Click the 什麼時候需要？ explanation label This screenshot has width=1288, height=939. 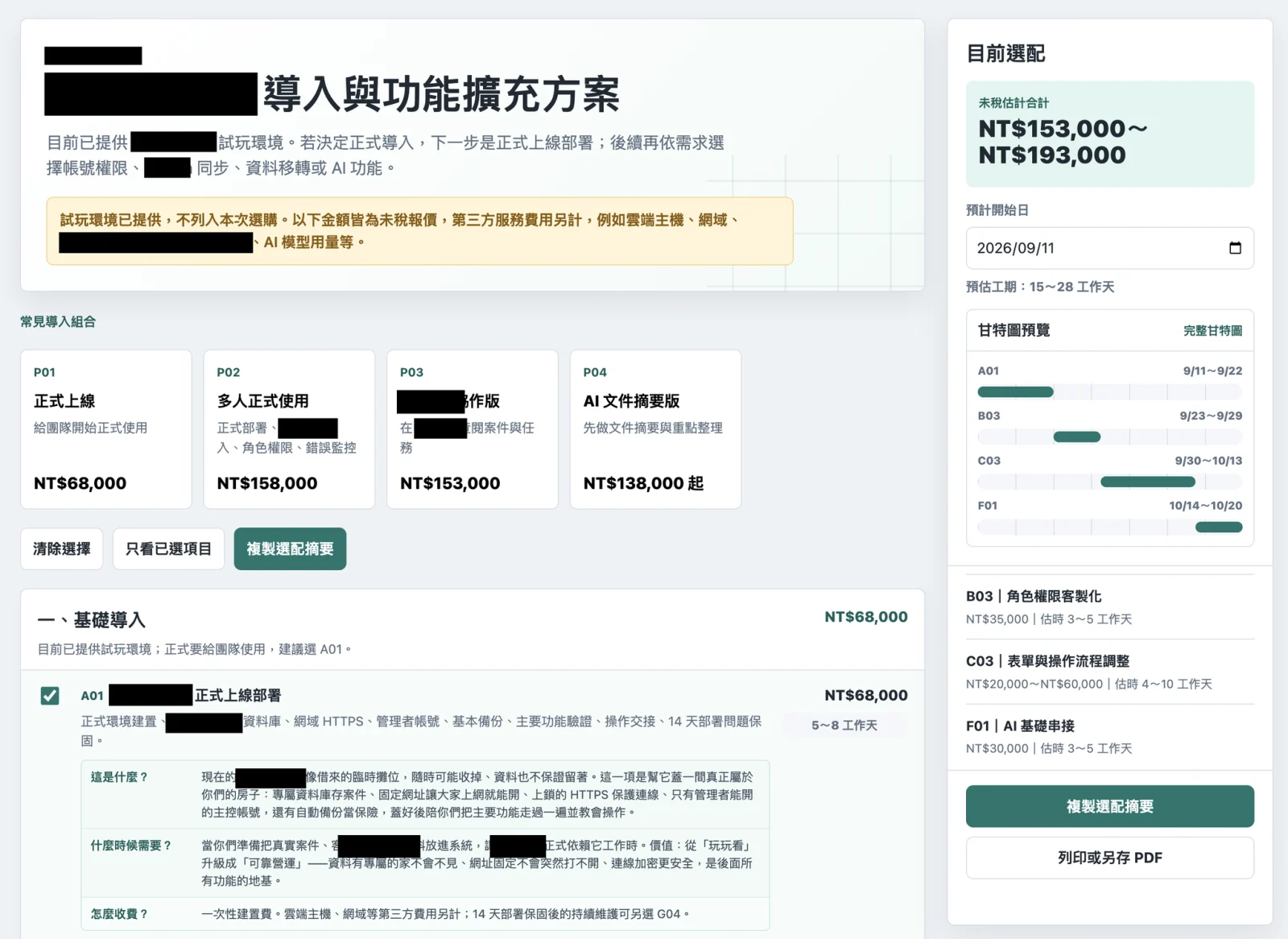coord(130,846)
